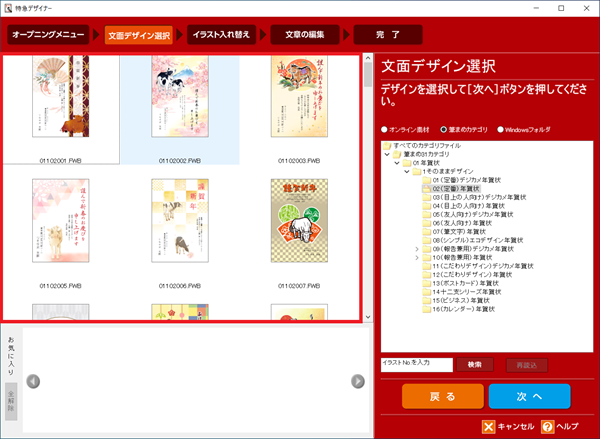
Task: Click the left arrow in favorites strip
Action: [33, 381]
